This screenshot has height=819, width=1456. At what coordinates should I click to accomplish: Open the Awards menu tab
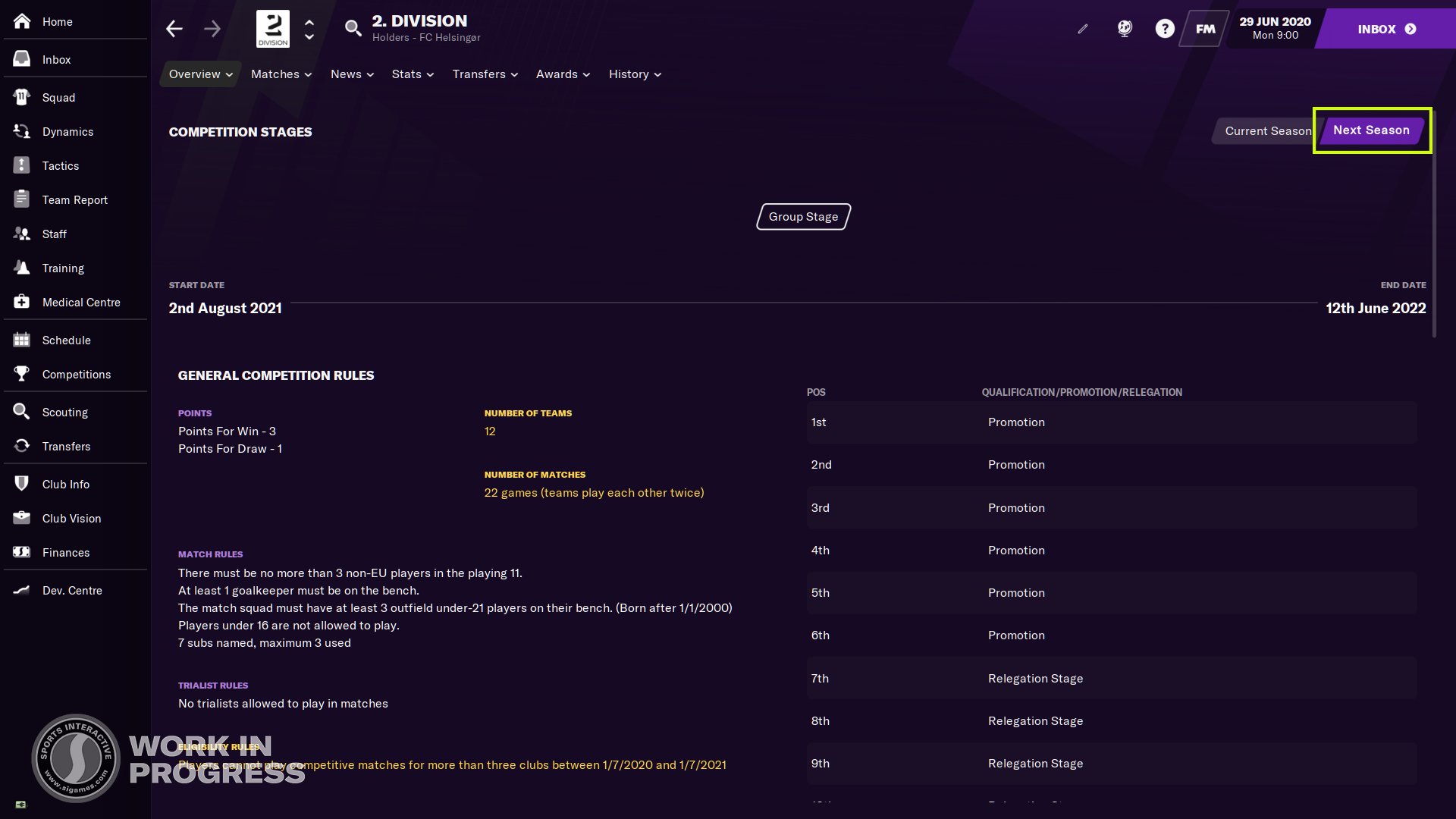pos(562,74)
